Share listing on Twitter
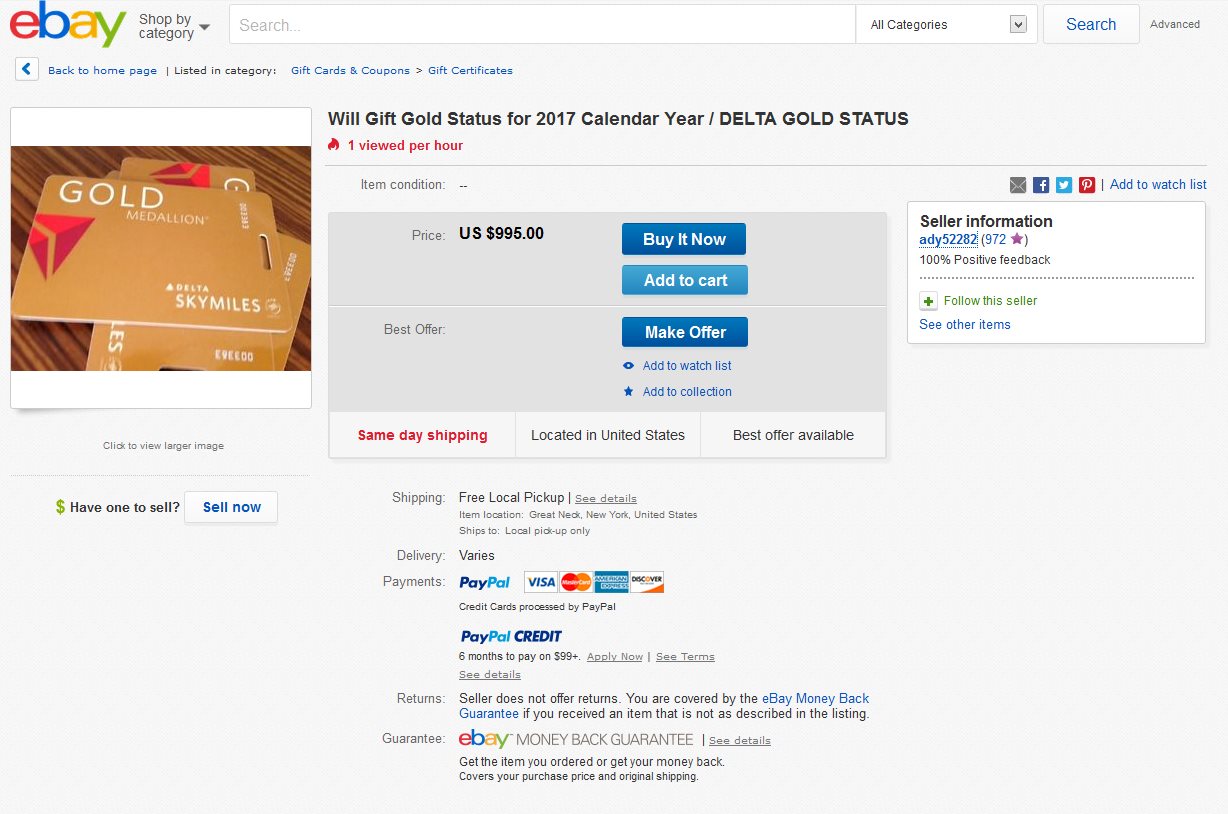 (x=1064, y=185)
